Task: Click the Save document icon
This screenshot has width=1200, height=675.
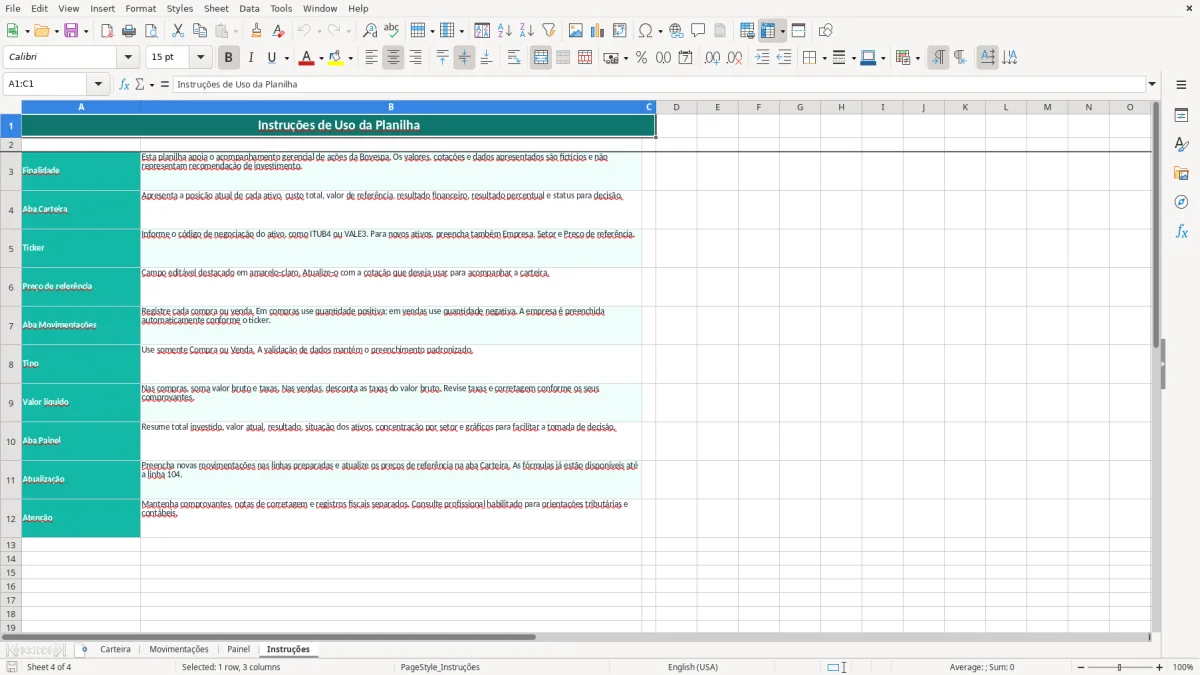Action: coord(71,31)
